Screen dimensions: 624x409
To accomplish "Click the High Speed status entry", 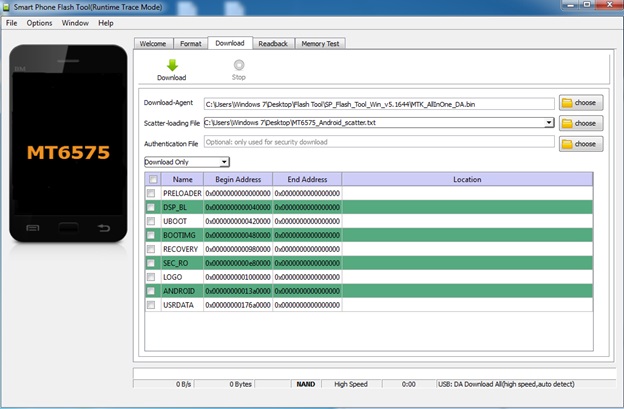I will pyautogui.click(x=351, y=384).
